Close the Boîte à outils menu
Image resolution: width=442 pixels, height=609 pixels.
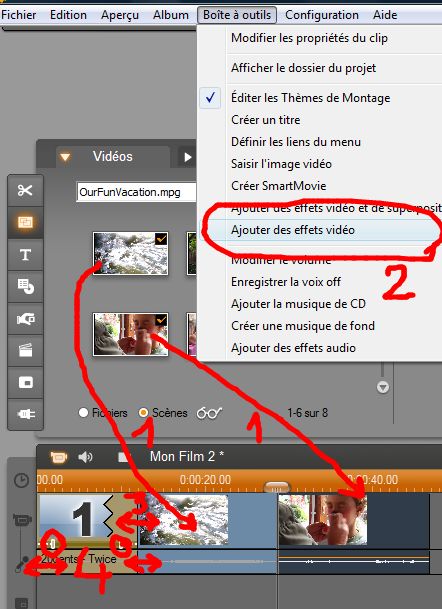point(237,15)
